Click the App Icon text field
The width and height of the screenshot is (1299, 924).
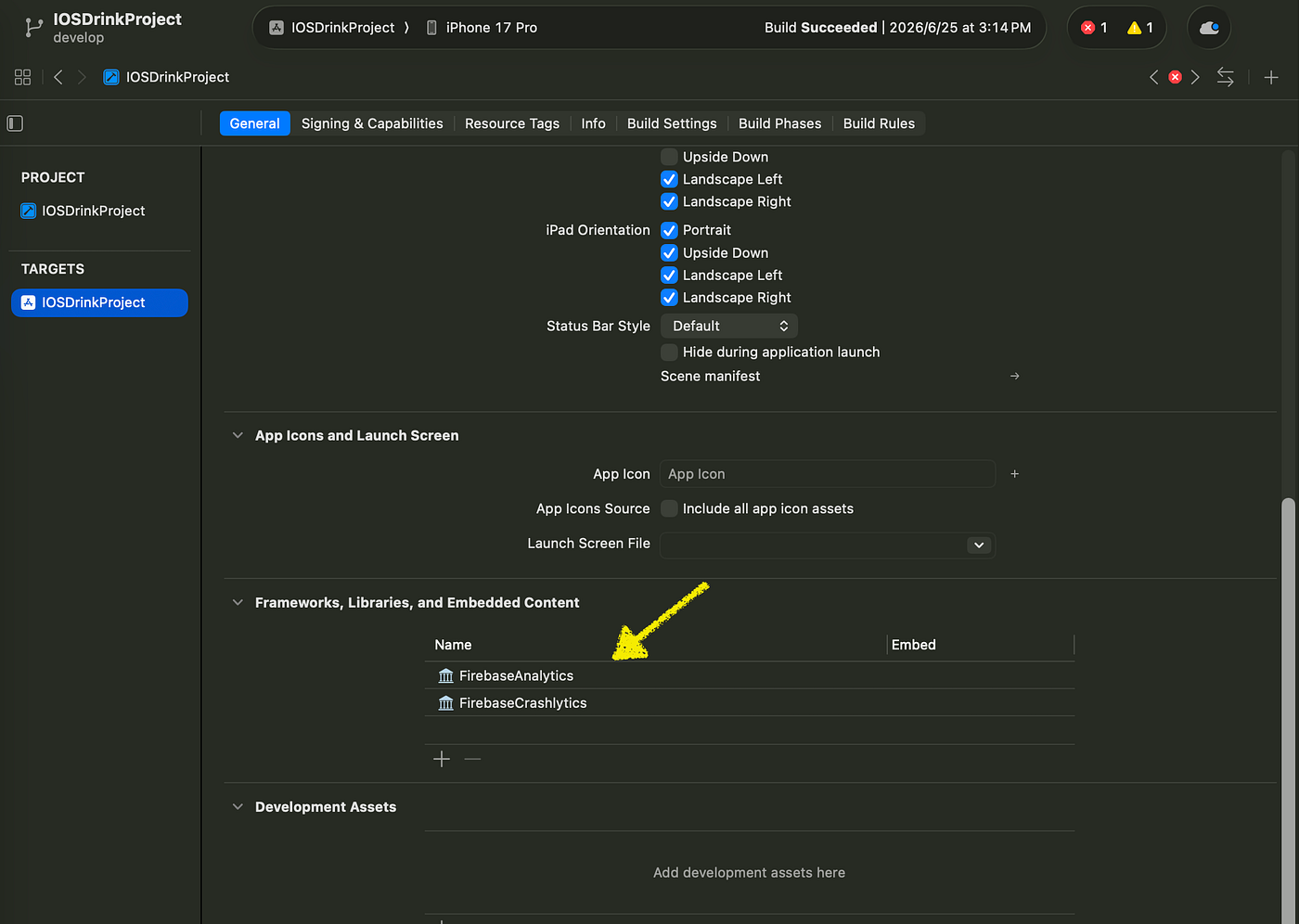click(x=828, y=474)
